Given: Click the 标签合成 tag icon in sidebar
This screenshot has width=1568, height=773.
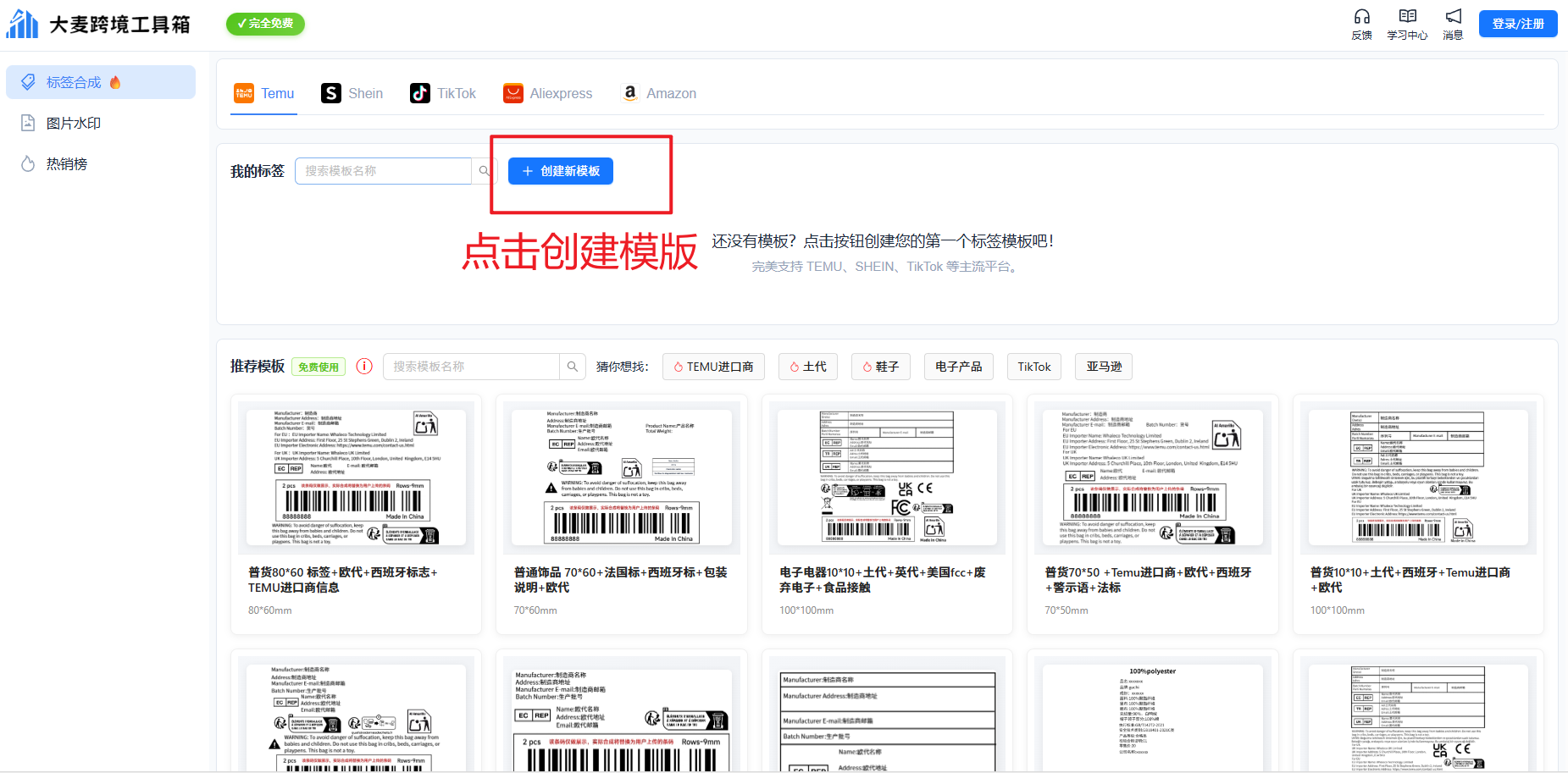Looking at the screenshot, I should 28,82.
